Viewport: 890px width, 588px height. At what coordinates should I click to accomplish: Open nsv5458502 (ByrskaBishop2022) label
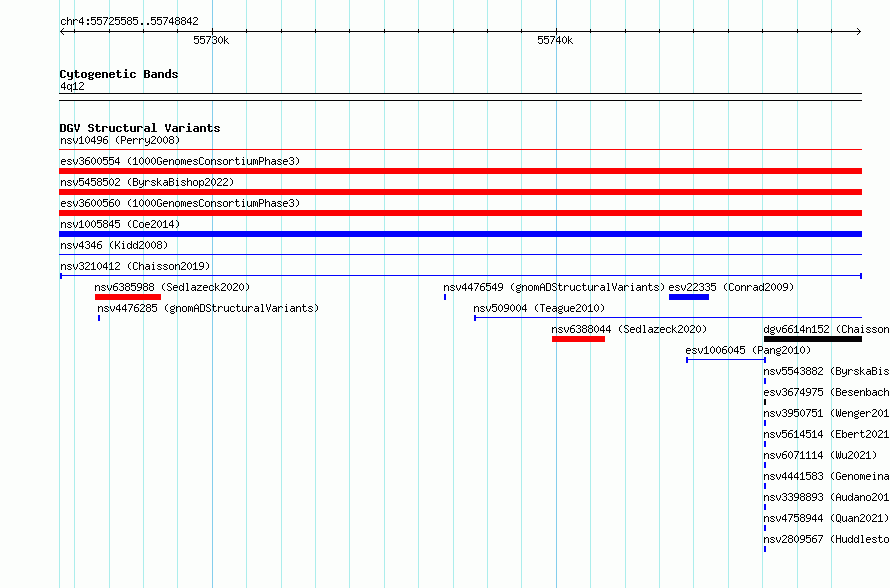[x=147, y=182]
